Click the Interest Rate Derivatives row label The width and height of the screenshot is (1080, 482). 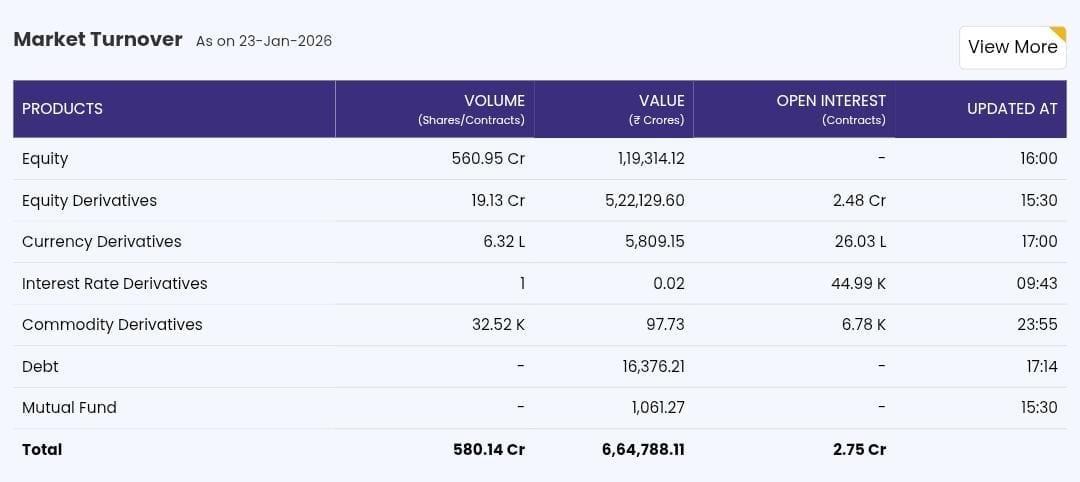tap(114, 283)
